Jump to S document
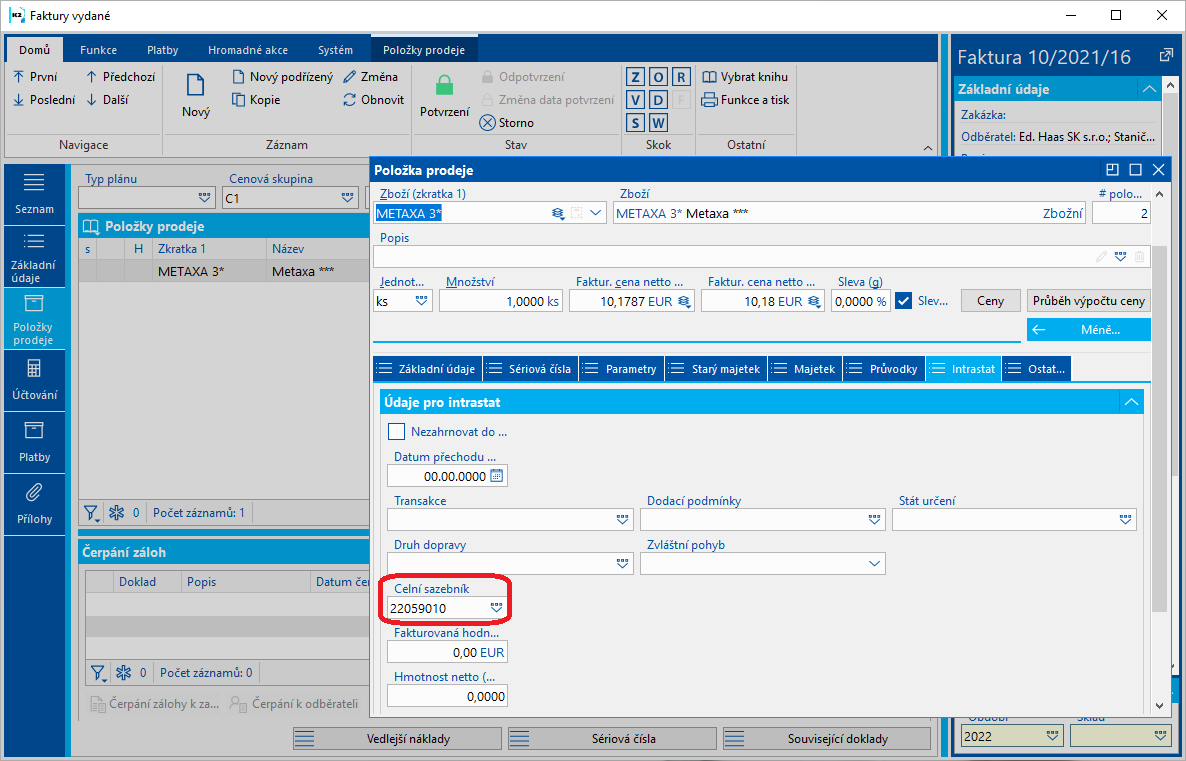 click(x=635, y=123)
